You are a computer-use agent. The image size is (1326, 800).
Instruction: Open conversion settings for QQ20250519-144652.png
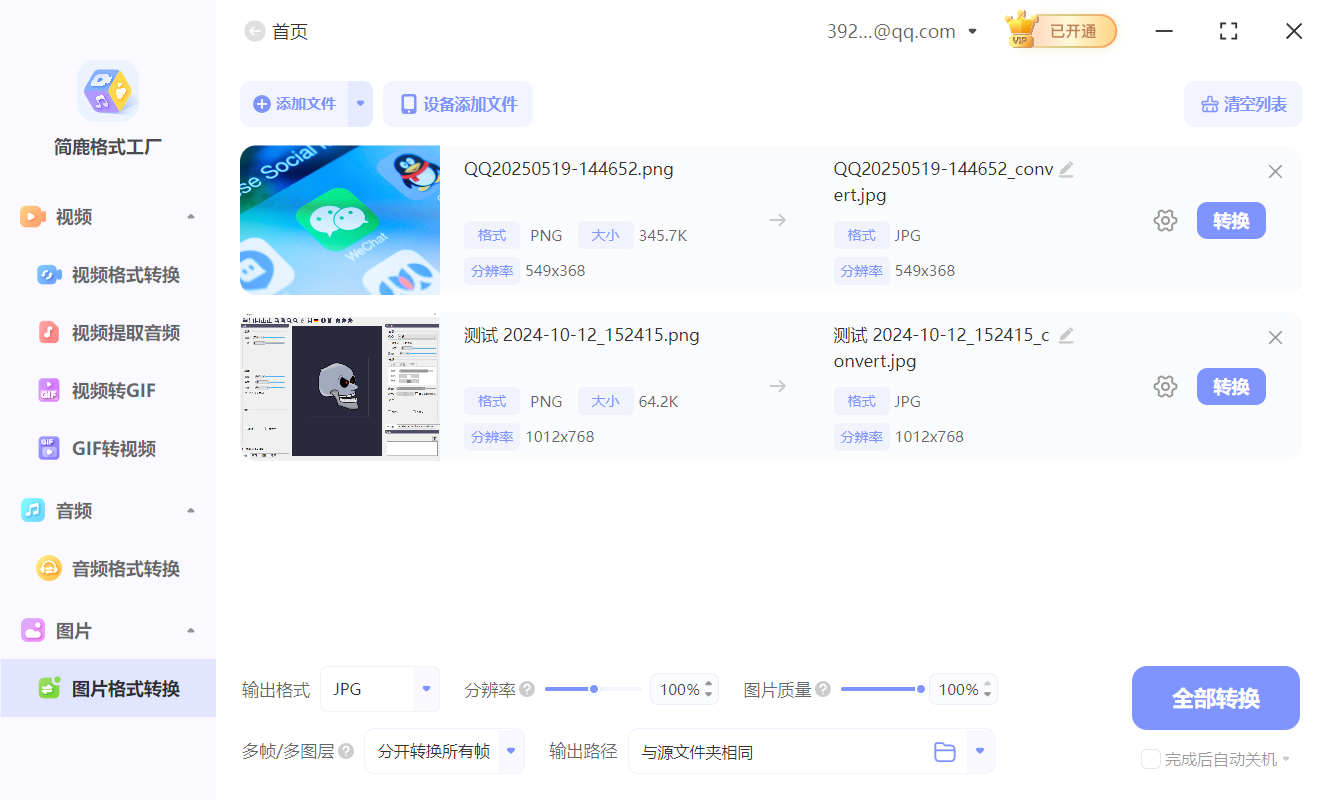(1165, 220)
